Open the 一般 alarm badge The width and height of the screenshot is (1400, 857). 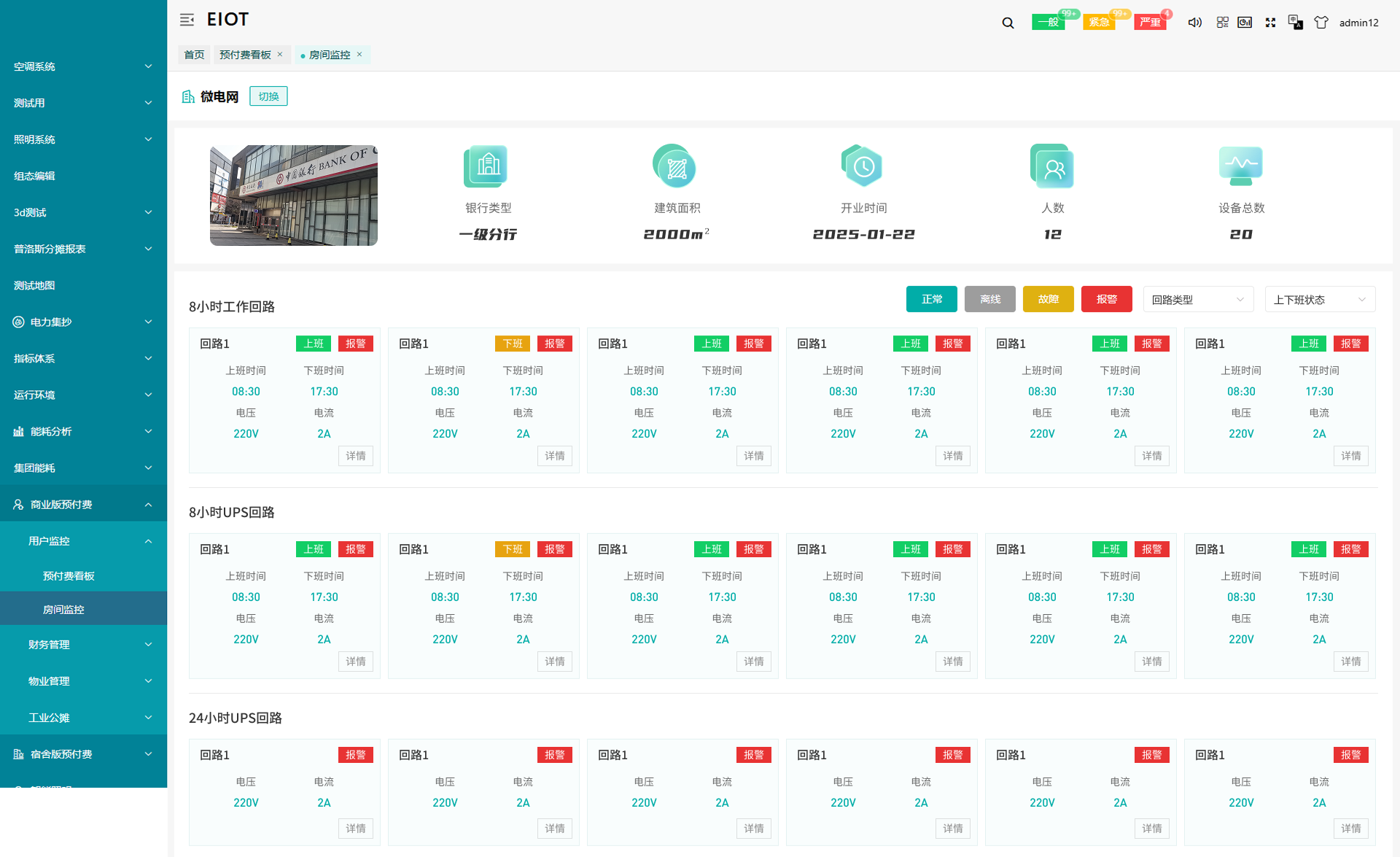click(x=1049, y=23)
